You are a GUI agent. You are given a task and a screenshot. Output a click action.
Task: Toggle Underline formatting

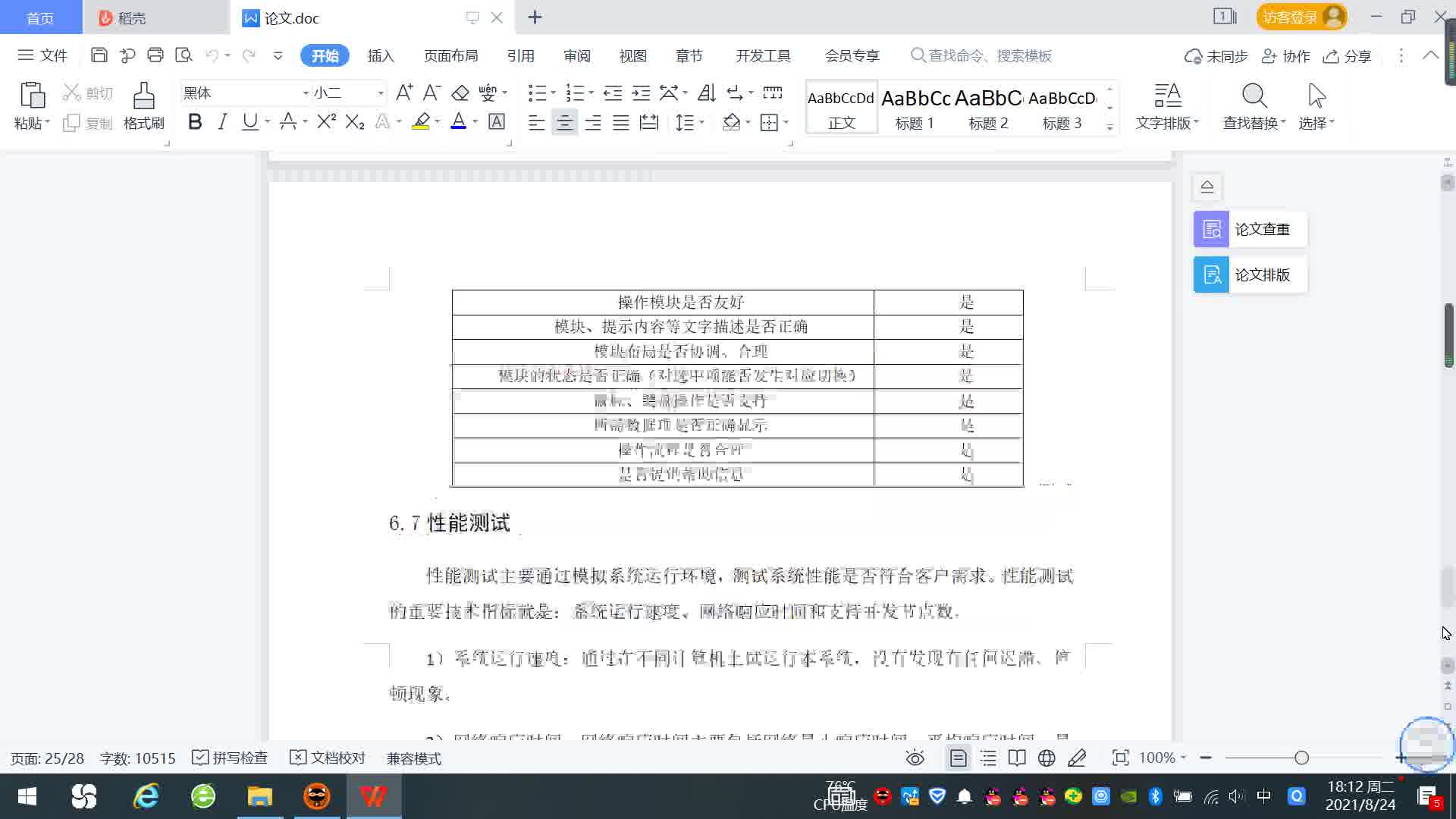click(x=249, y=121)
